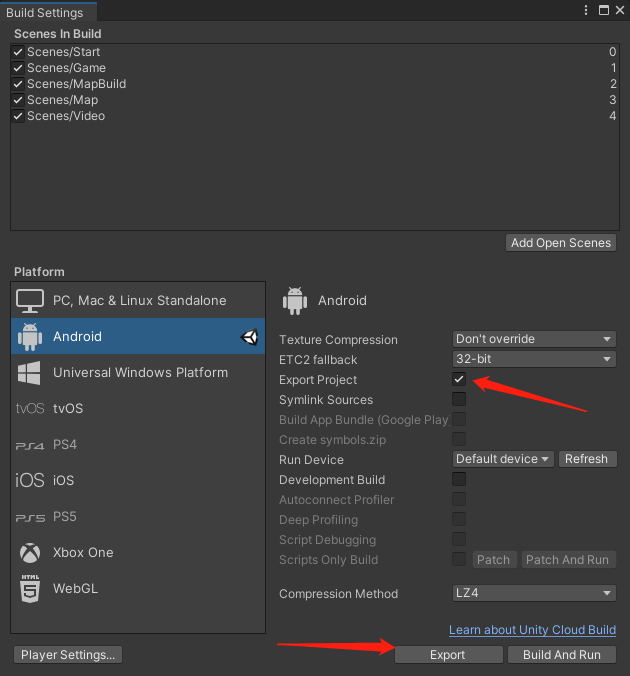Click the Xbox One logo icon
The image size is (630, 676).
click(x=30, y=553)
